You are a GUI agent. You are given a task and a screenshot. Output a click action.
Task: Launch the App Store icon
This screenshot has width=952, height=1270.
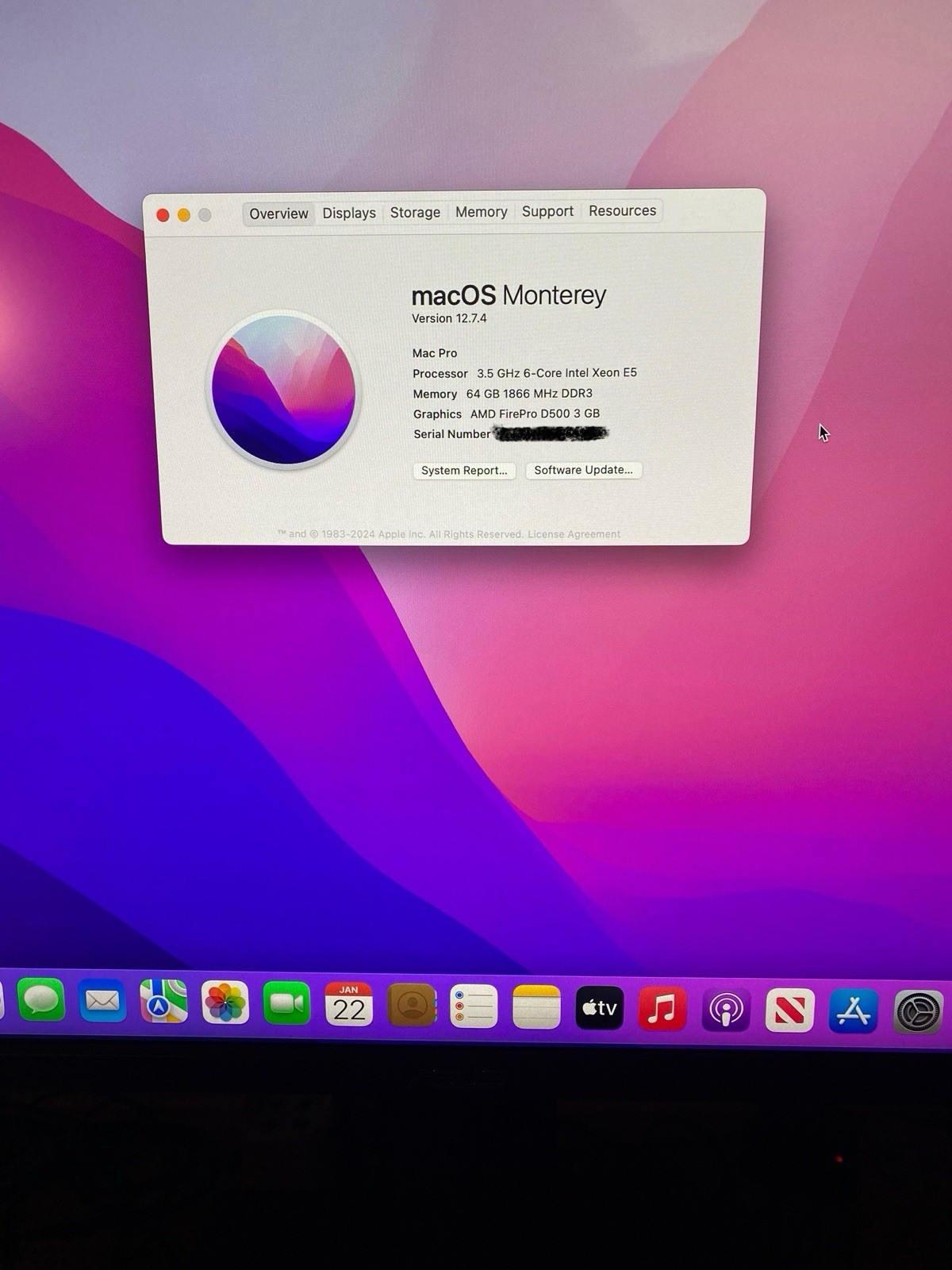[x=854, y=1010]
